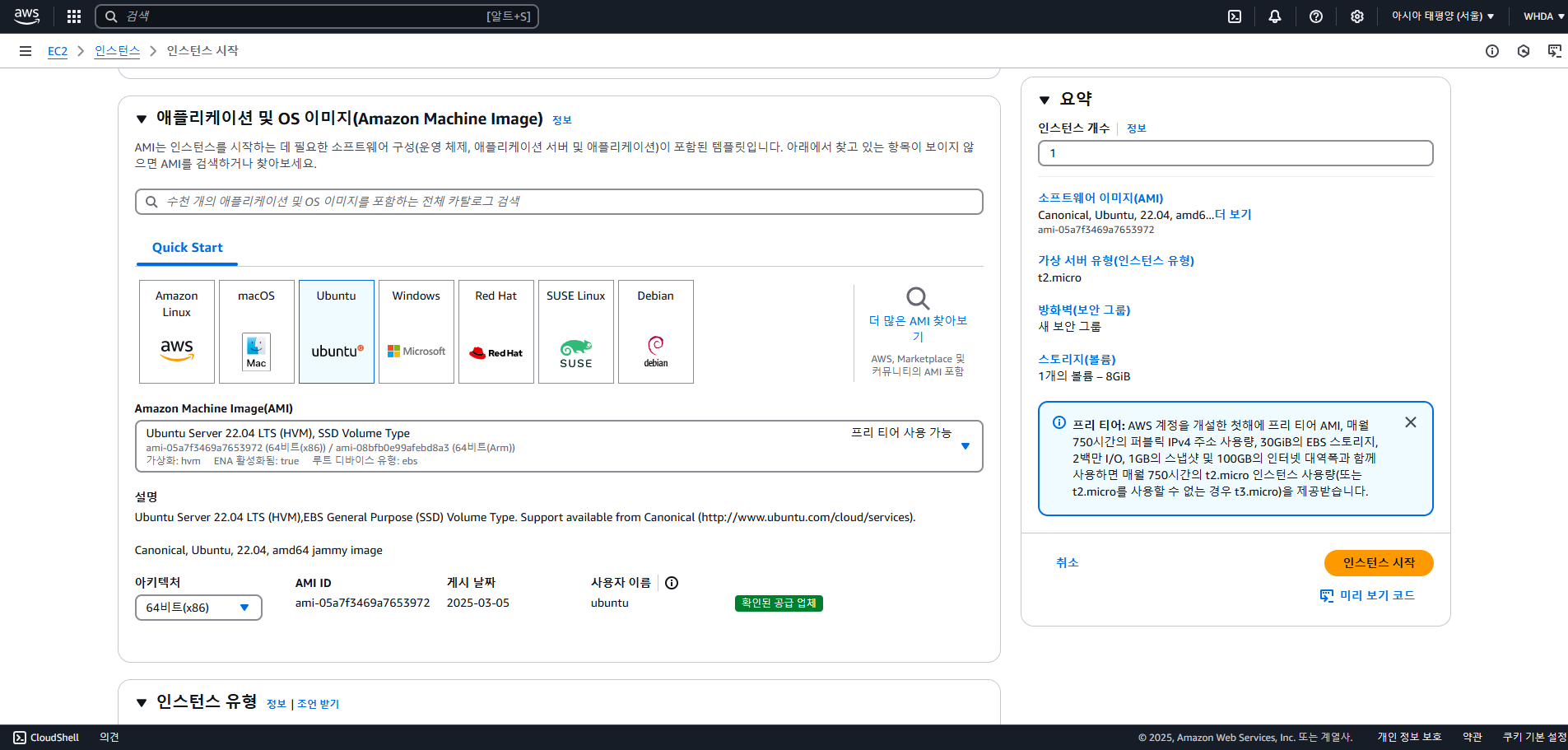Click the 취소 cancel button
The image size is (1568, 750).
tap(1068, 563)
